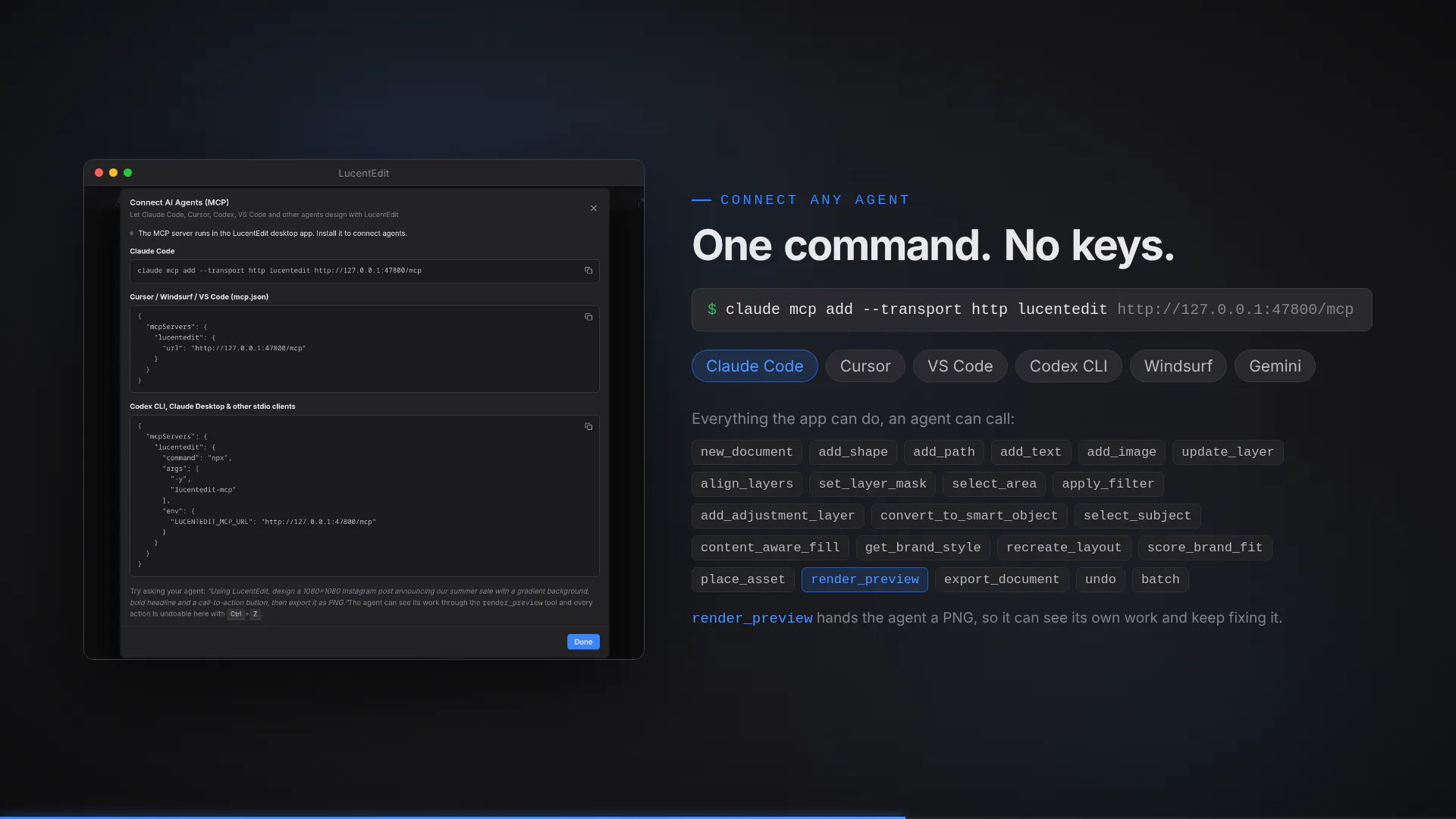
Task: Select the Gemini agent pill
Action: point(1275,366)
